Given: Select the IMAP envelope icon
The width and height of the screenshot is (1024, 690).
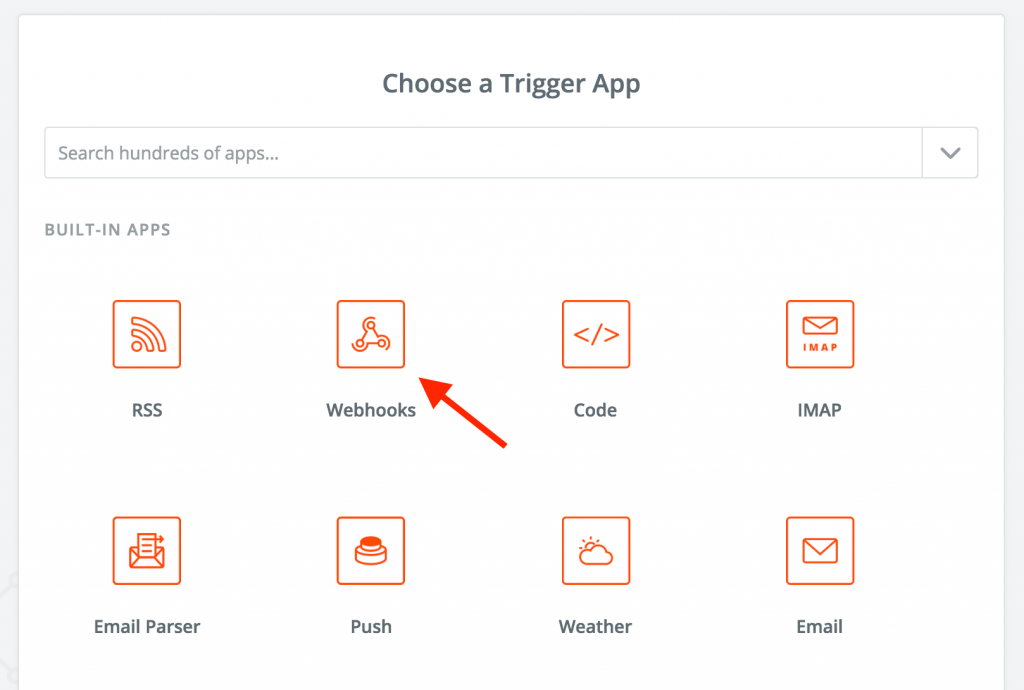Looking at the screenshot, I should point(820,334).
